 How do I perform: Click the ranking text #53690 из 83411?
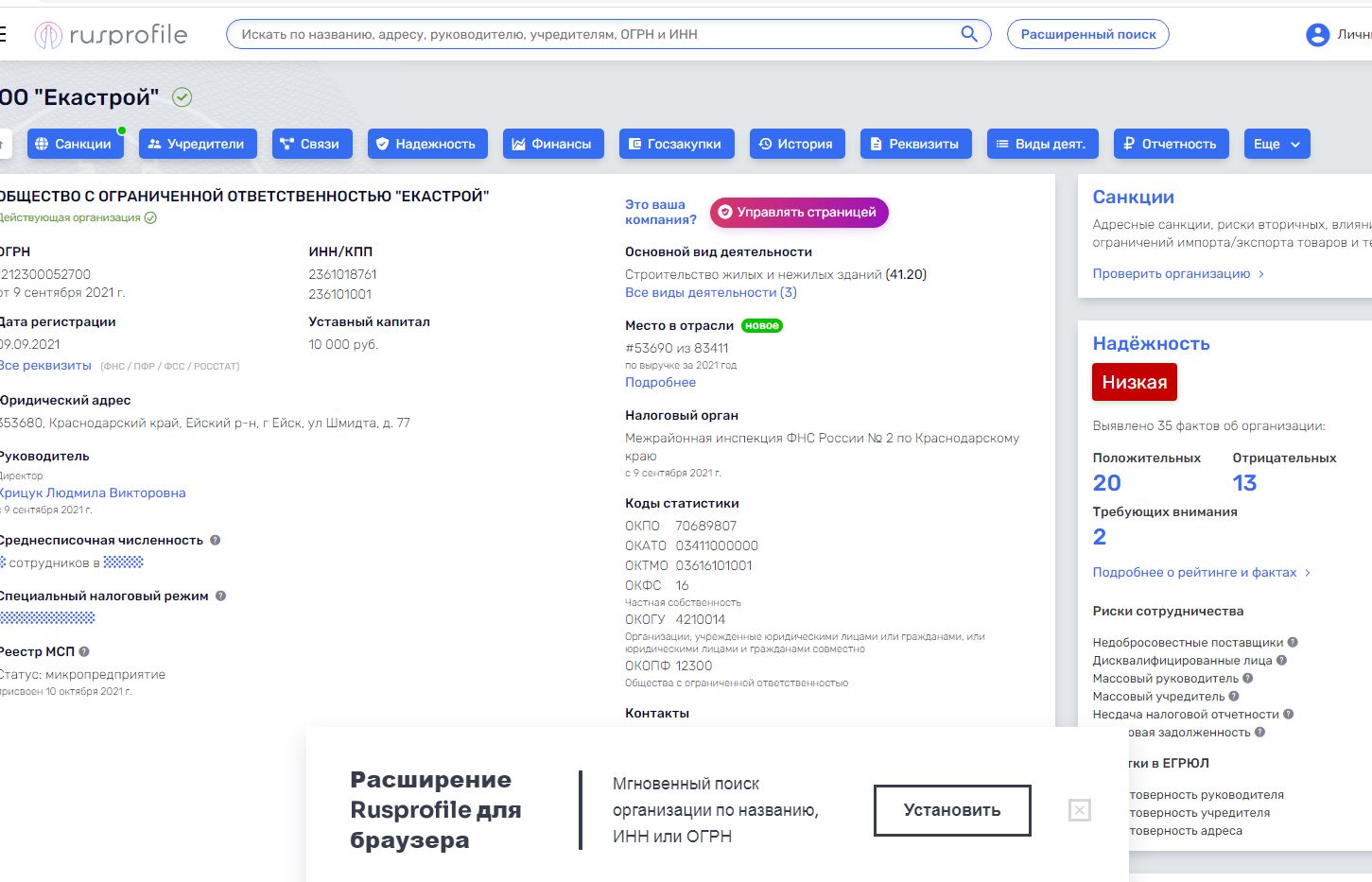pyautogui.click(x=677, y=348)
